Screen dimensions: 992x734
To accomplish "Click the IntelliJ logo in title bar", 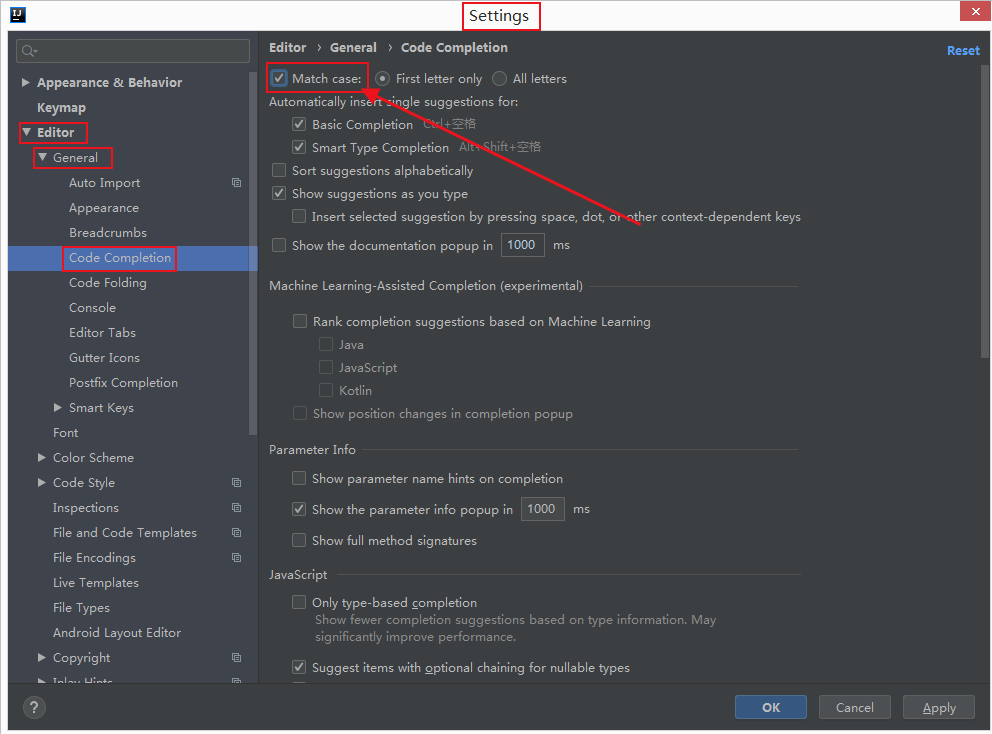I will pyautogui.click(x=18, y=15).
